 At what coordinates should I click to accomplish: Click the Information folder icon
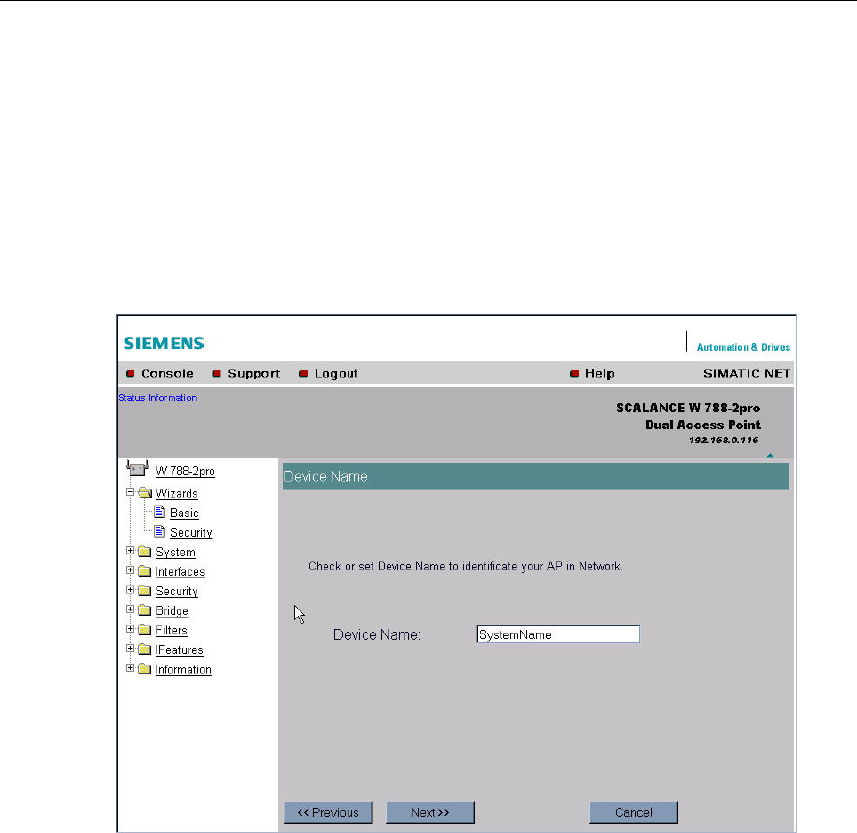[144, 669]
